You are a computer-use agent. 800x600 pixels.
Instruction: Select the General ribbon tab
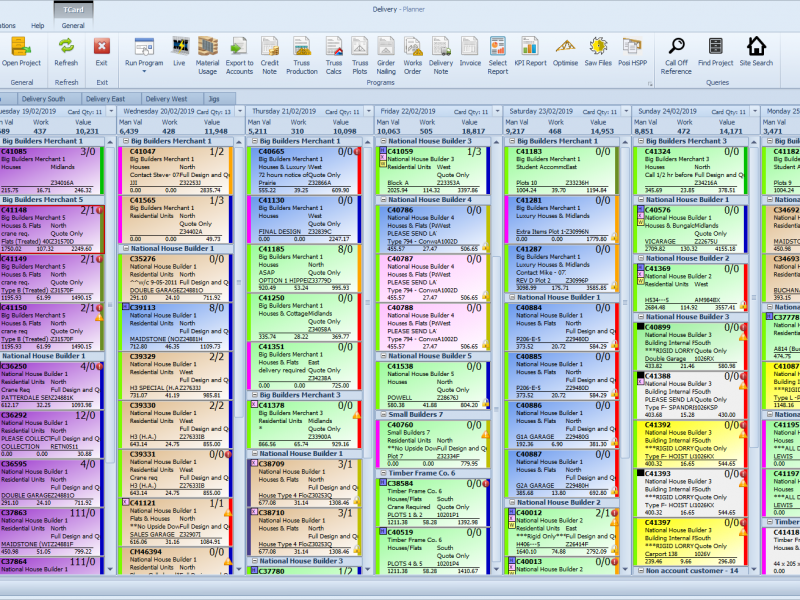[73, 26]
